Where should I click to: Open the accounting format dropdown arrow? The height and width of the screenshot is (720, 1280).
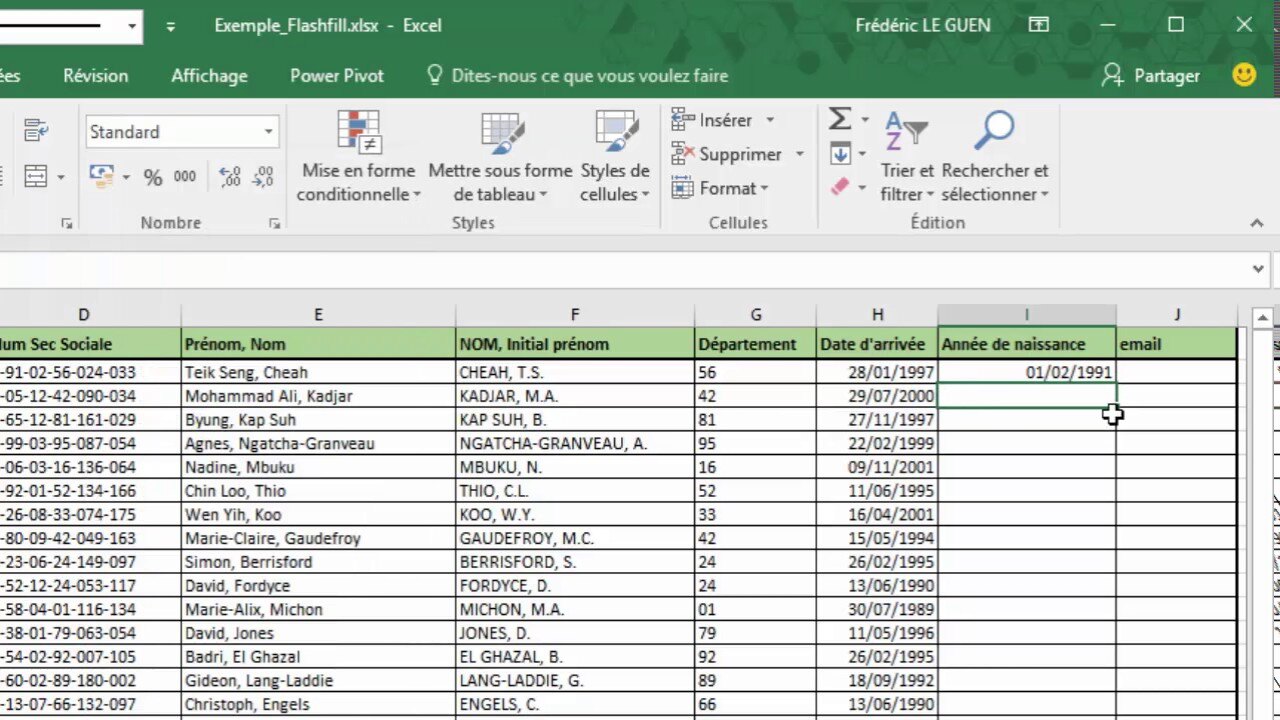click(126, 178)
